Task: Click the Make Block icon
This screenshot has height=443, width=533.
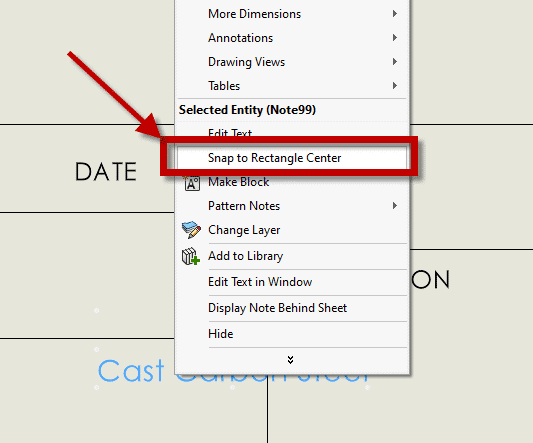Action: [192, 183]
